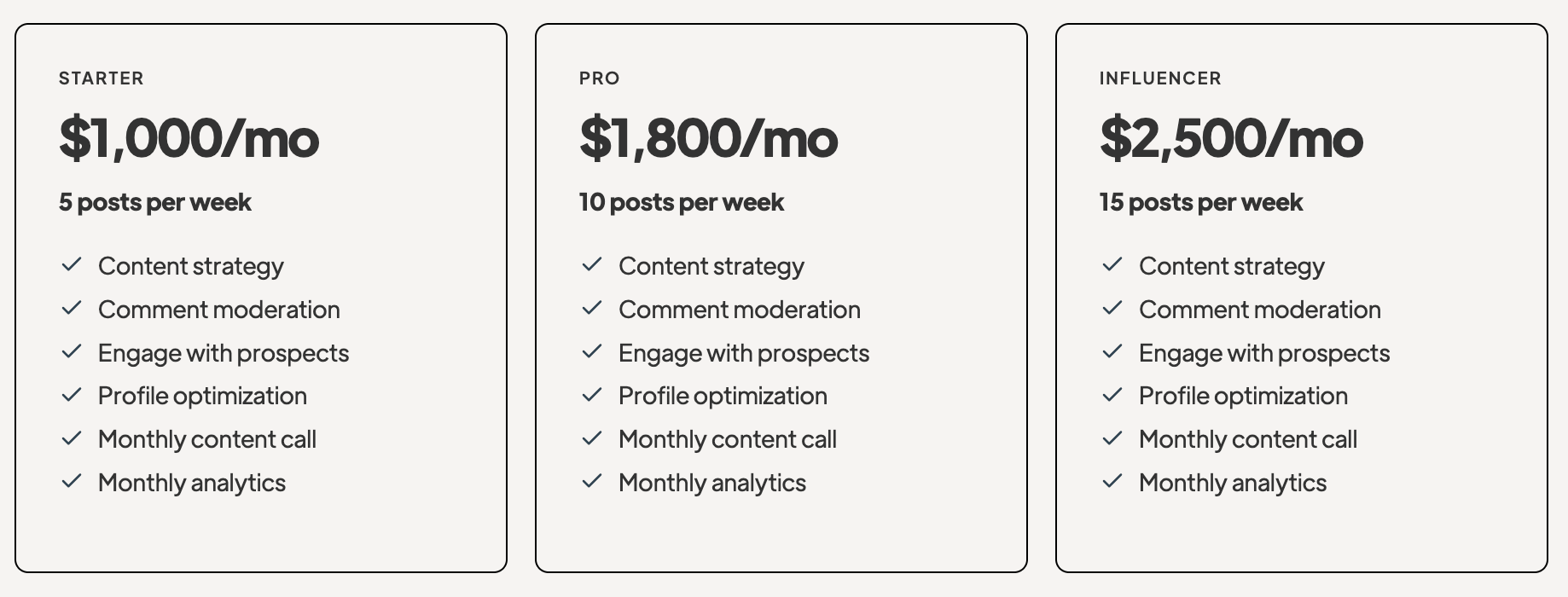Click the checkmark beside Pro's Monthly analytics
This screenshot has height=597, width=1568.
click(592, 481)
